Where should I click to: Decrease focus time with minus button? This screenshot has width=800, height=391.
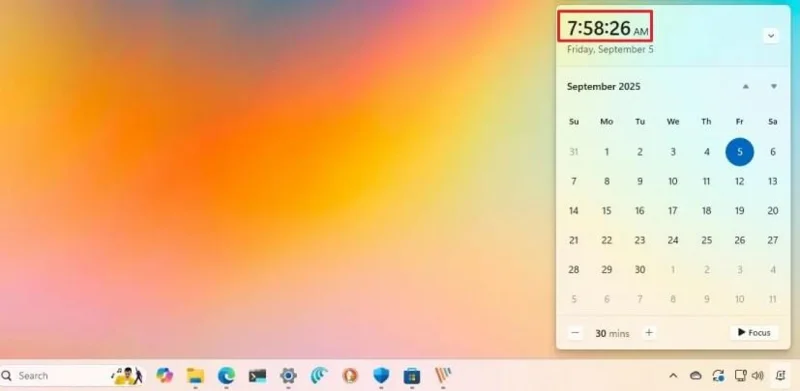[575, 333]
